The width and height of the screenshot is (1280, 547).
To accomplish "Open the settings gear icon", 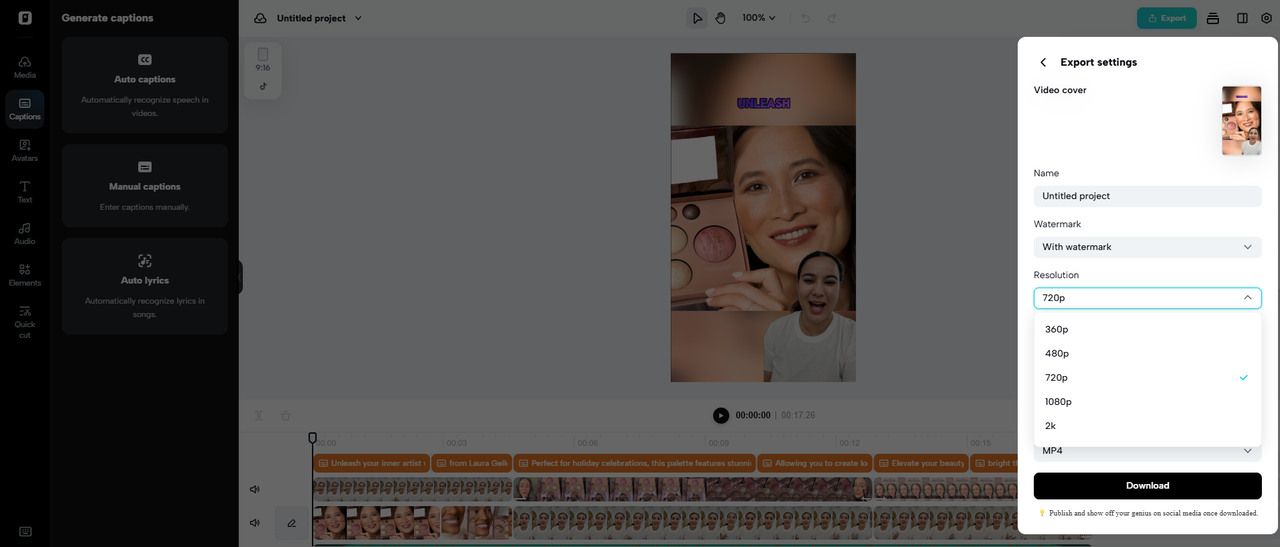I will point(1266,18).
